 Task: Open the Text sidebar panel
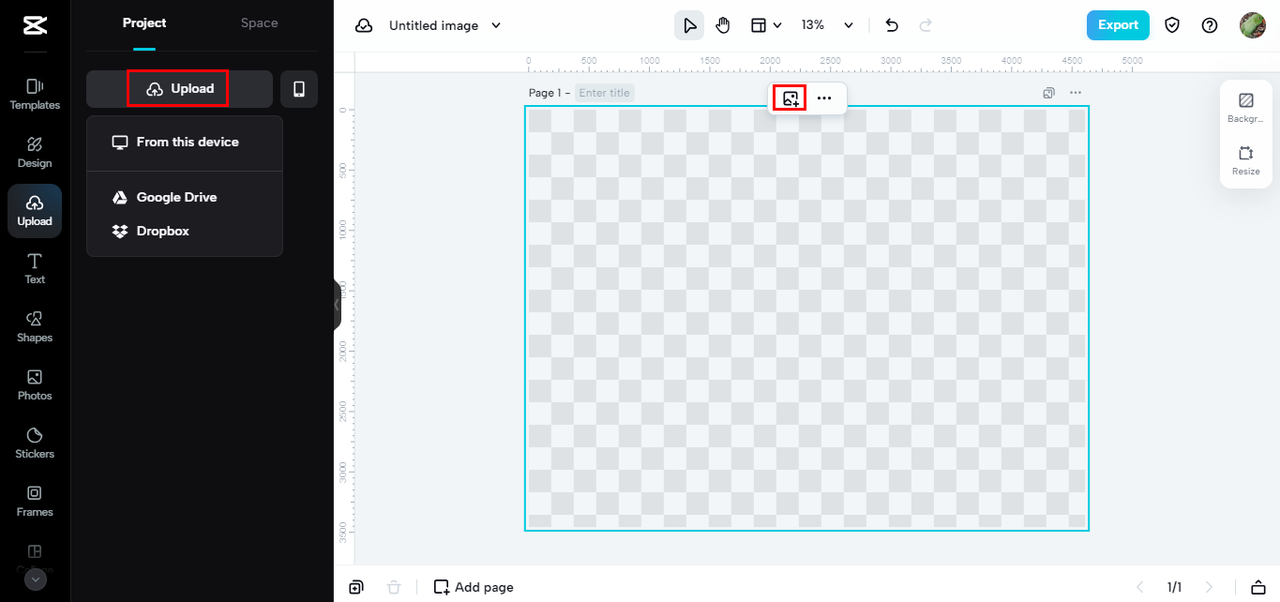tap(35, 268)
